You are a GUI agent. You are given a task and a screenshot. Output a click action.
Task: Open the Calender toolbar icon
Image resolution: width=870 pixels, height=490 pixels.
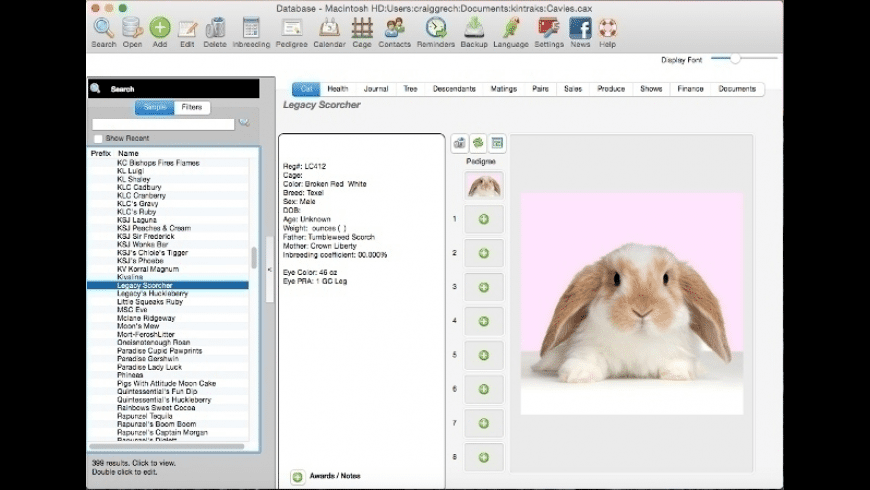(x=329, y=29)
